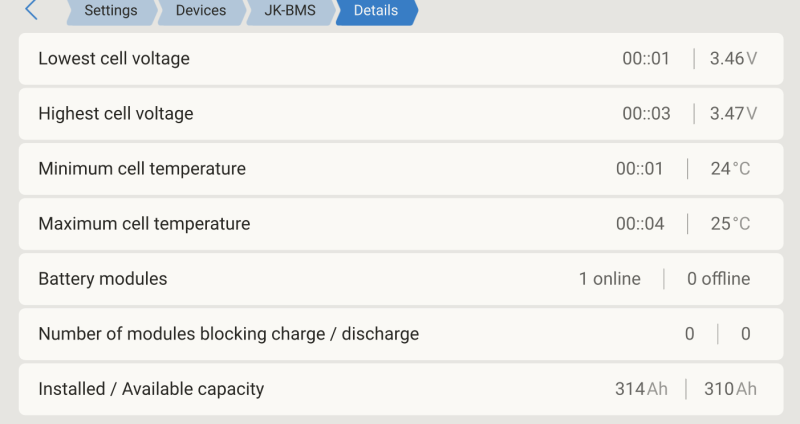This screenshot has height=424, width=800.
Task: Click the back arrow icon
Action: pyautogui.click(x=31, y=11)
